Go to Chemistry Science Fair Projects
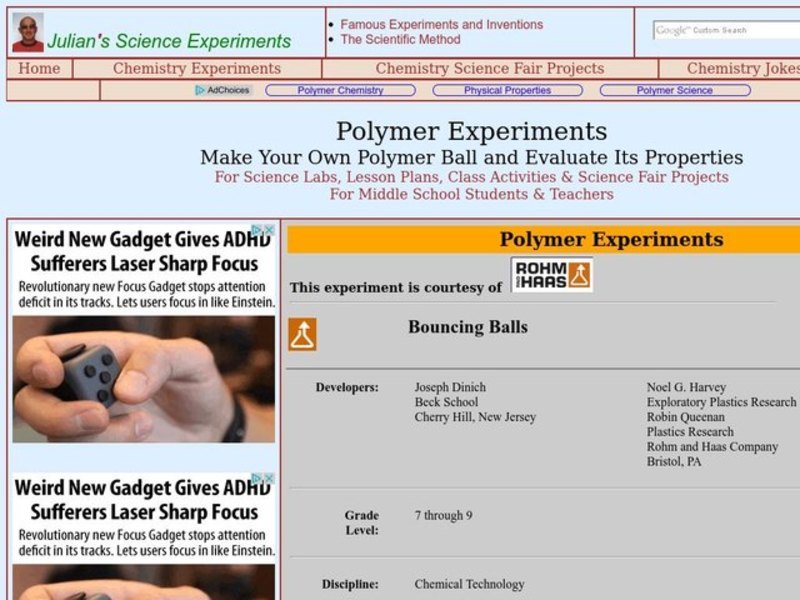The height and width of the screenshot is (600, 800). [489, 69]
